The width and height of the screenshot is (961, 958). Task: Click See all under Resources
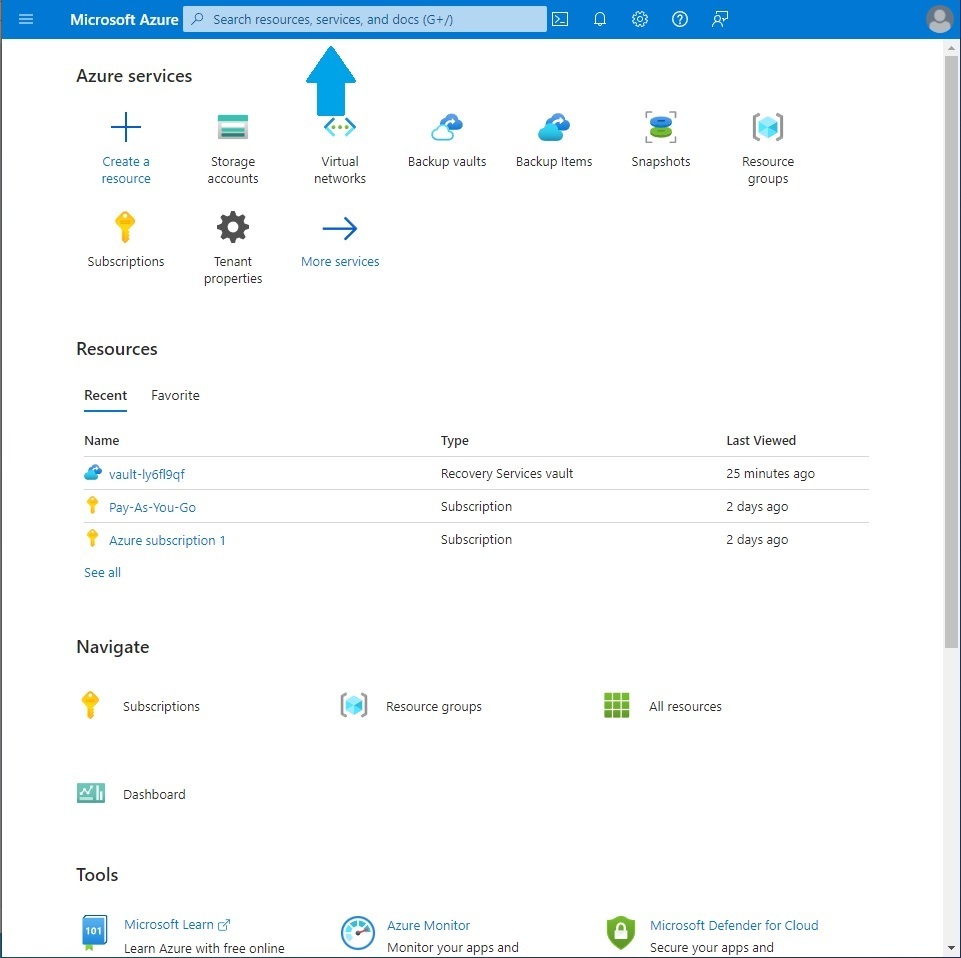102,572
